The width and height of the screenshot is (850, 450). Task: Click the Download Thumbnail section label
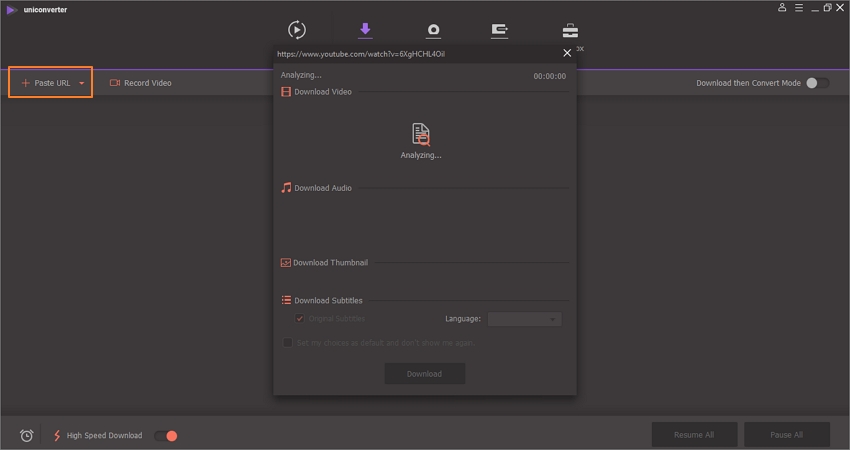coord(331,262)
